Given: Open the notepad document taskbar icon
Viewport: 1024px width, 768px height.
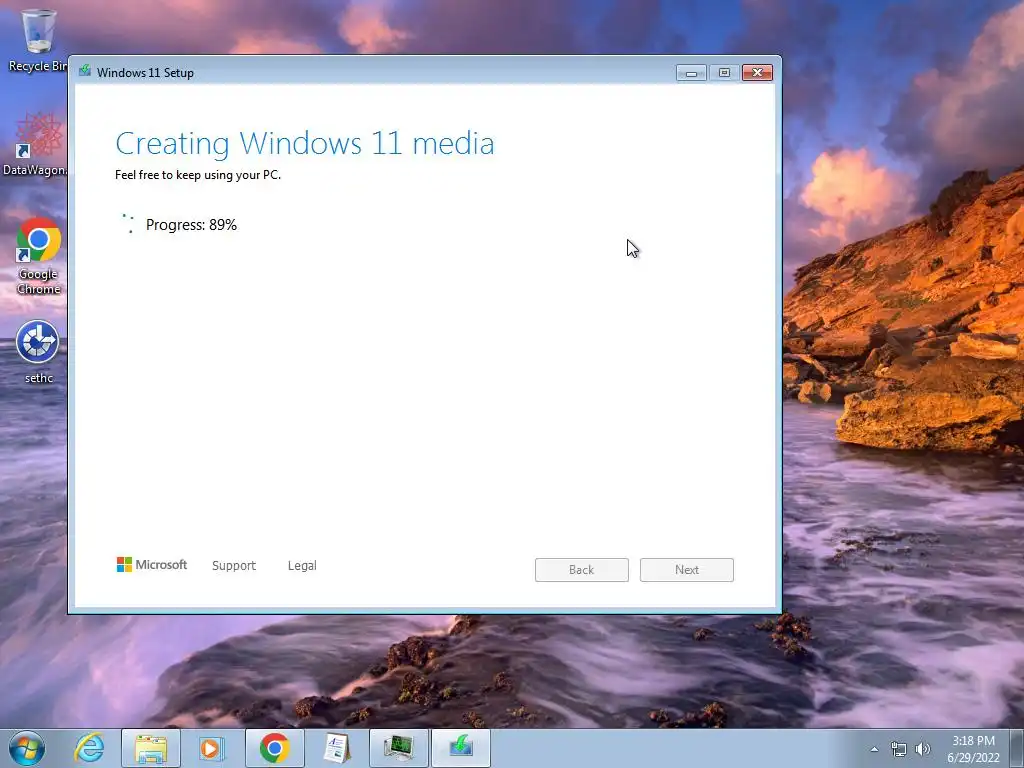Looking at the screenshot, I should pyautogui.click(x=337, y=748).
